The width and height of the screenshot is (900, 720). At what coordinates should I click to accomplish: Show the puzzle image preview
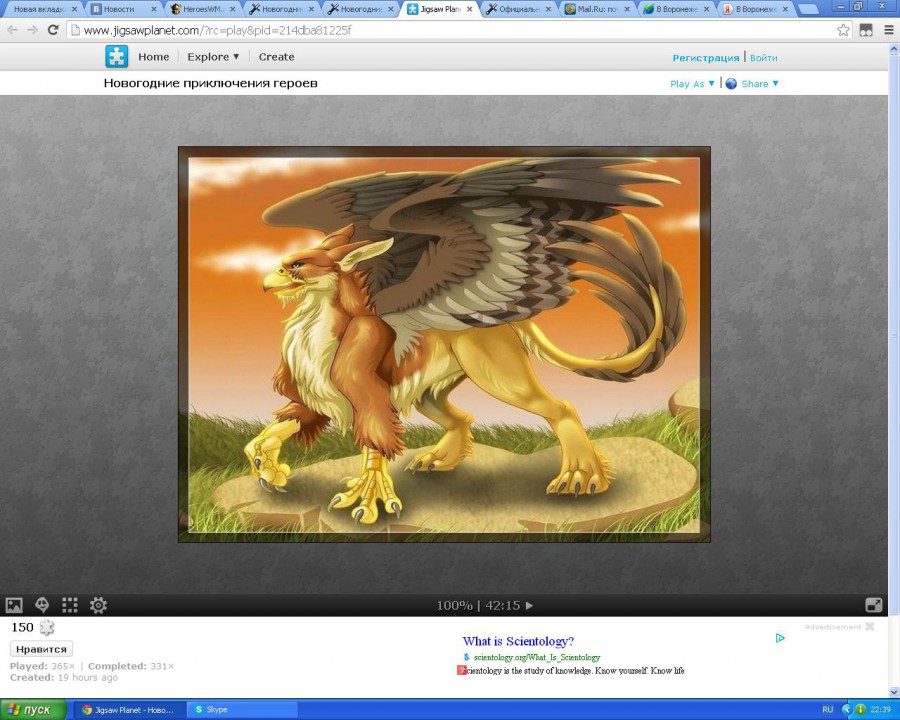[14, 605]
